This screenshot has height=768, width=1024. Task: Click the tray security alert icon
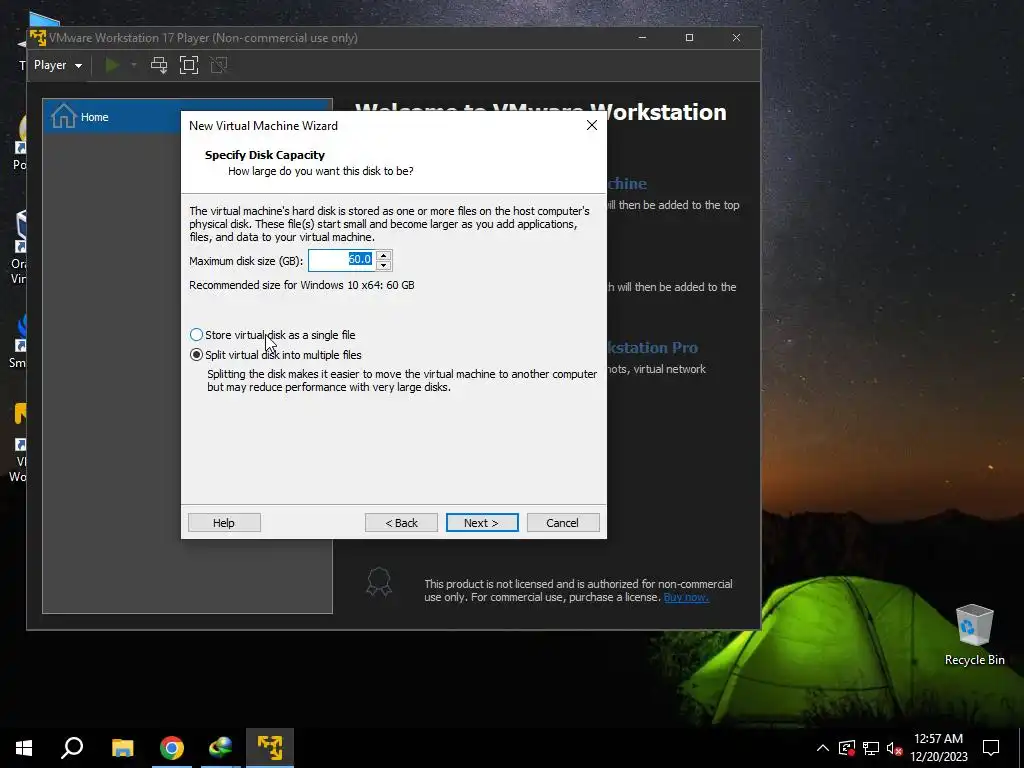[x=846, y=748]
